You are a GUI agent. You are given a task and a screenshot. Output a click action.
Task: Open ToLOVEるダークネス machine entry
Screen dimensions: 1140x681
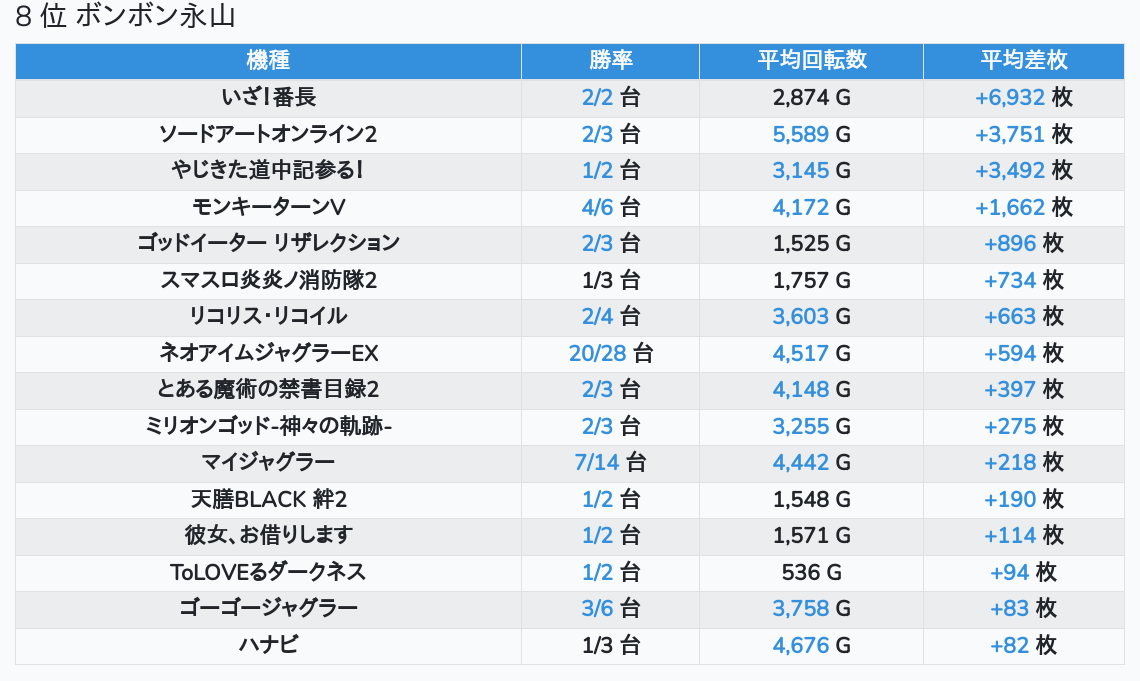268,572
